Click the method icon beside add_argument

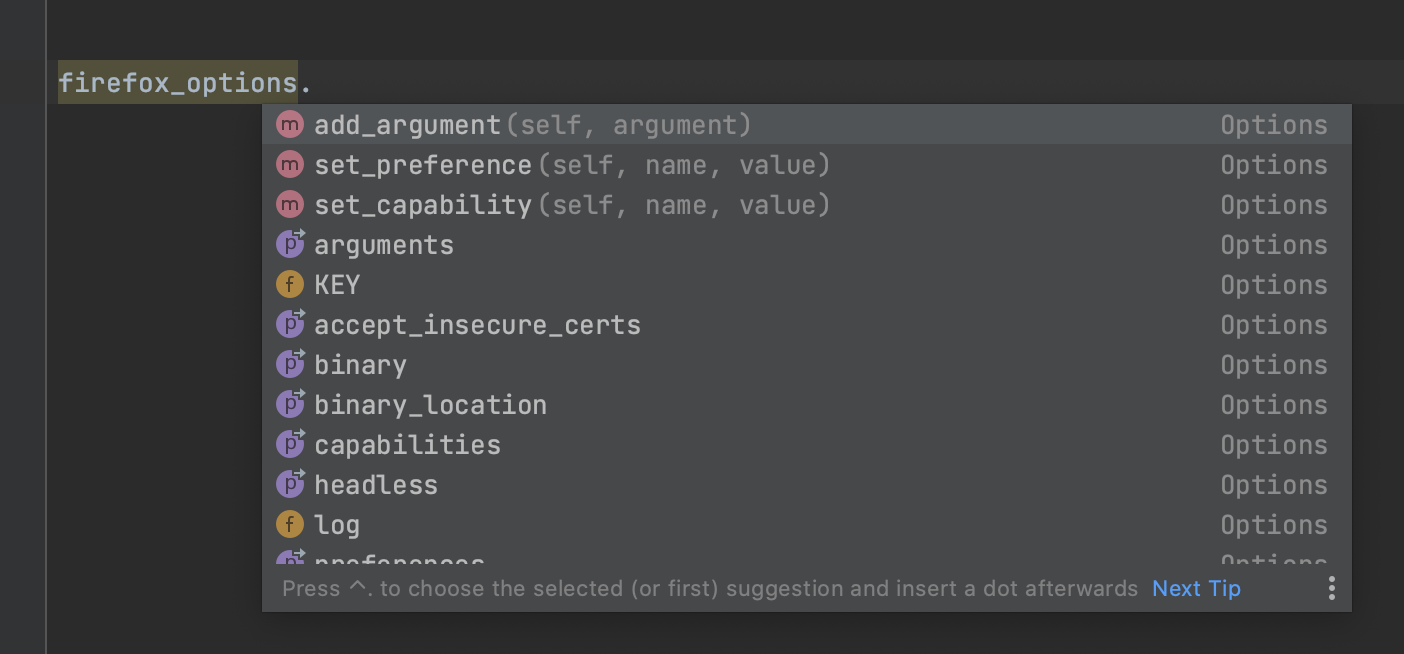(289, 125)
